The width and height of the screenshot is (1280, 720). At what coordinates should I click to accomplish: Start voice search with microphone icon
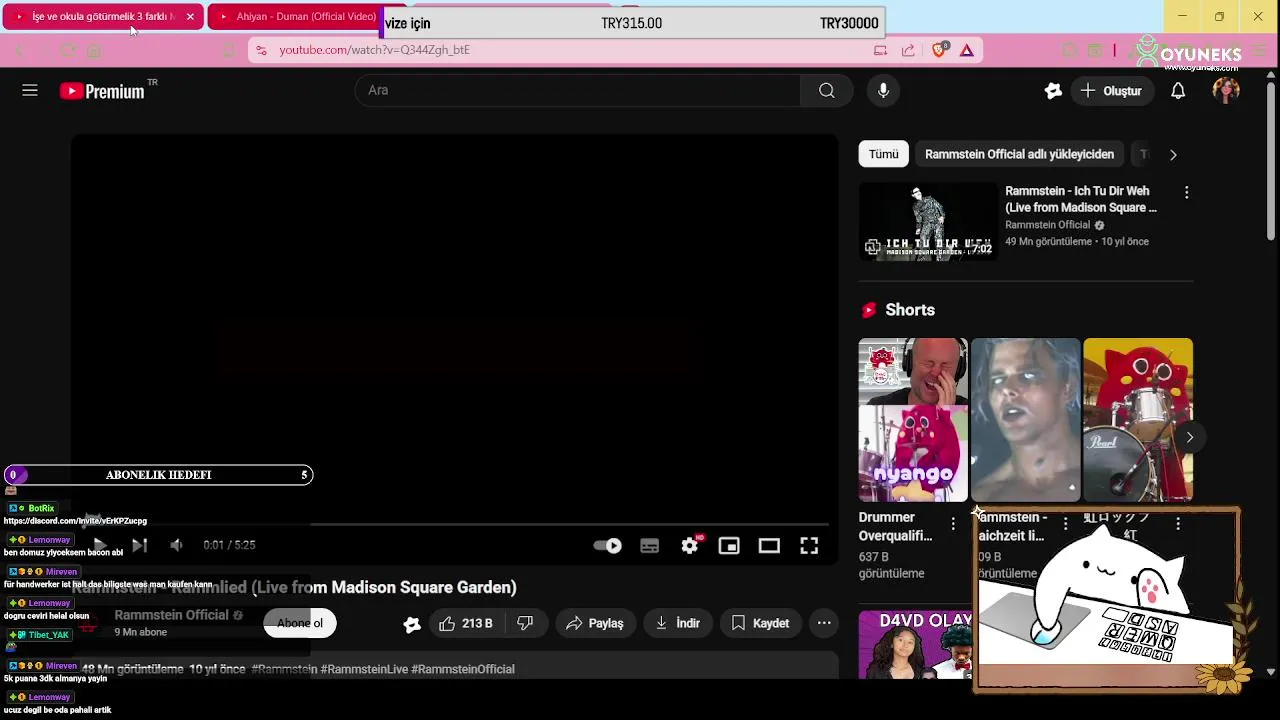[883, 90]
